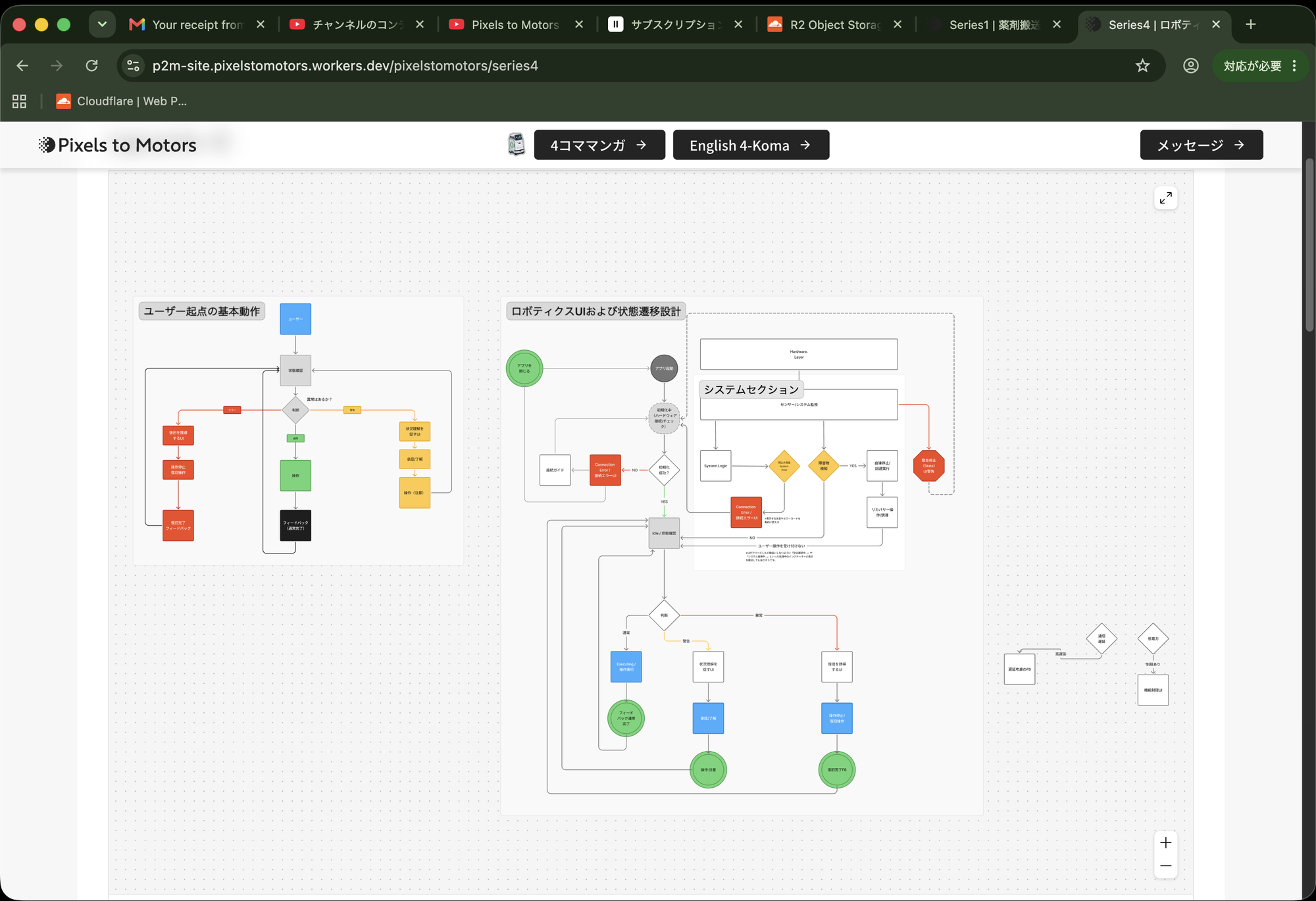Click the ユーザー起点の基本動作 section label
The image size is (1316, 901).
pyautogui.click(x=202, y=311)
